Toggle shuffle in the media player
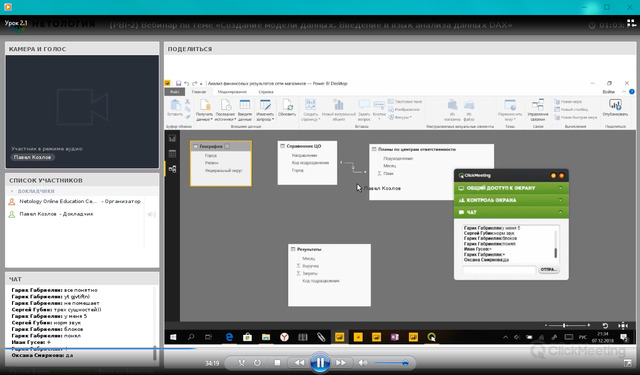Screen dimensions: 640x375 pyautogui.click(x=241, y=363)
